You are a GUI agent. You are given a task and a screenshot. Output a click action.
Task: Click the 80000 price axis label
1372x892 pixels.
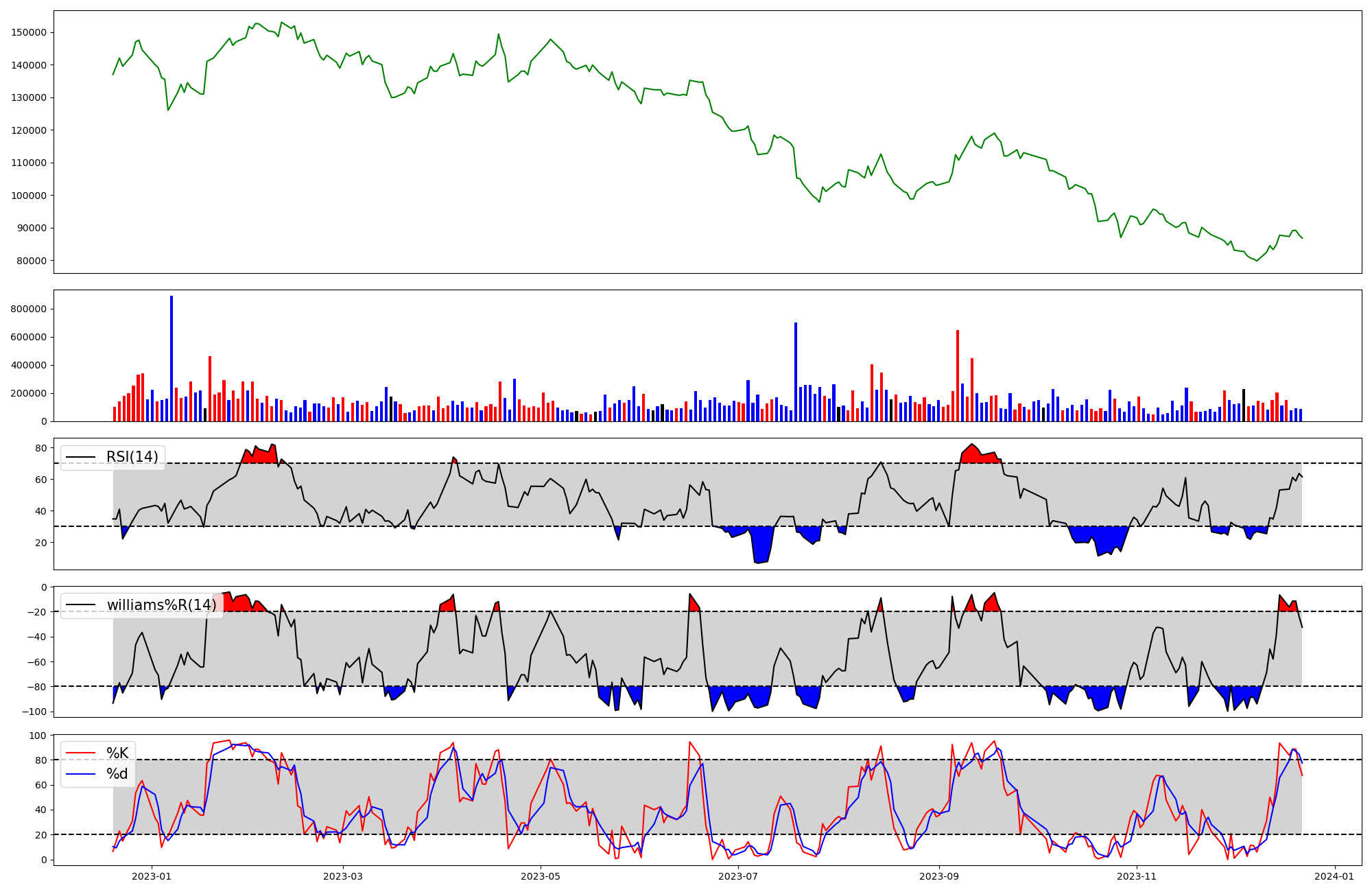click(x=32, y=261)
